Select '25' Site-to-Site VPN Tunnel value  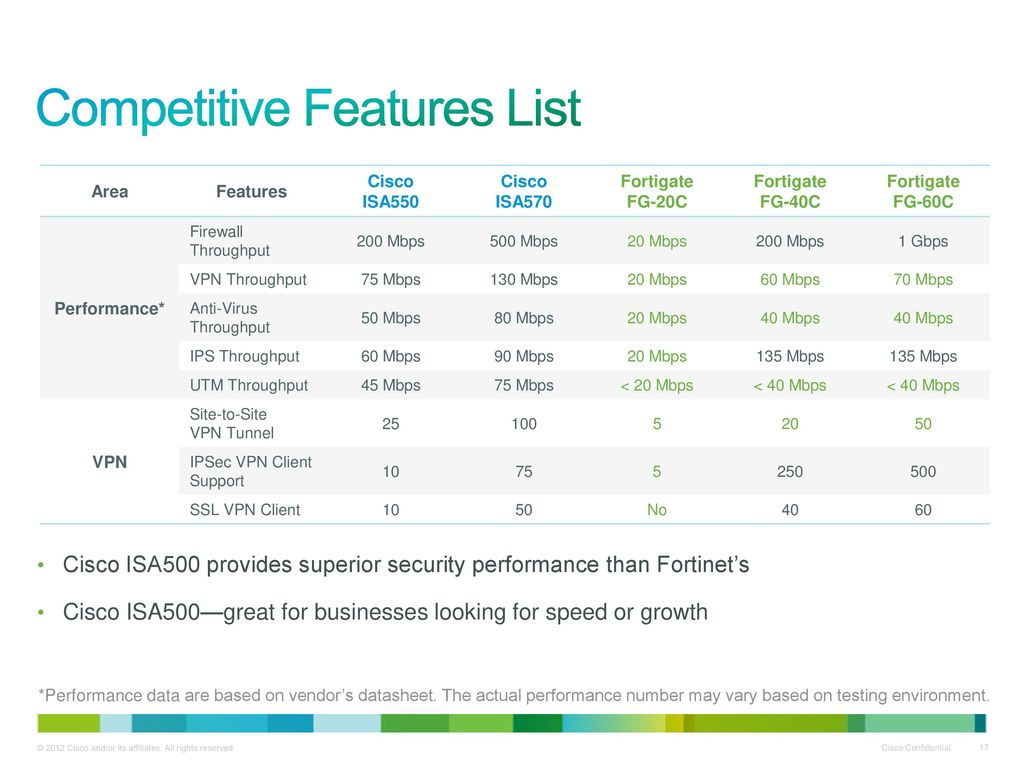click(391, 424)
